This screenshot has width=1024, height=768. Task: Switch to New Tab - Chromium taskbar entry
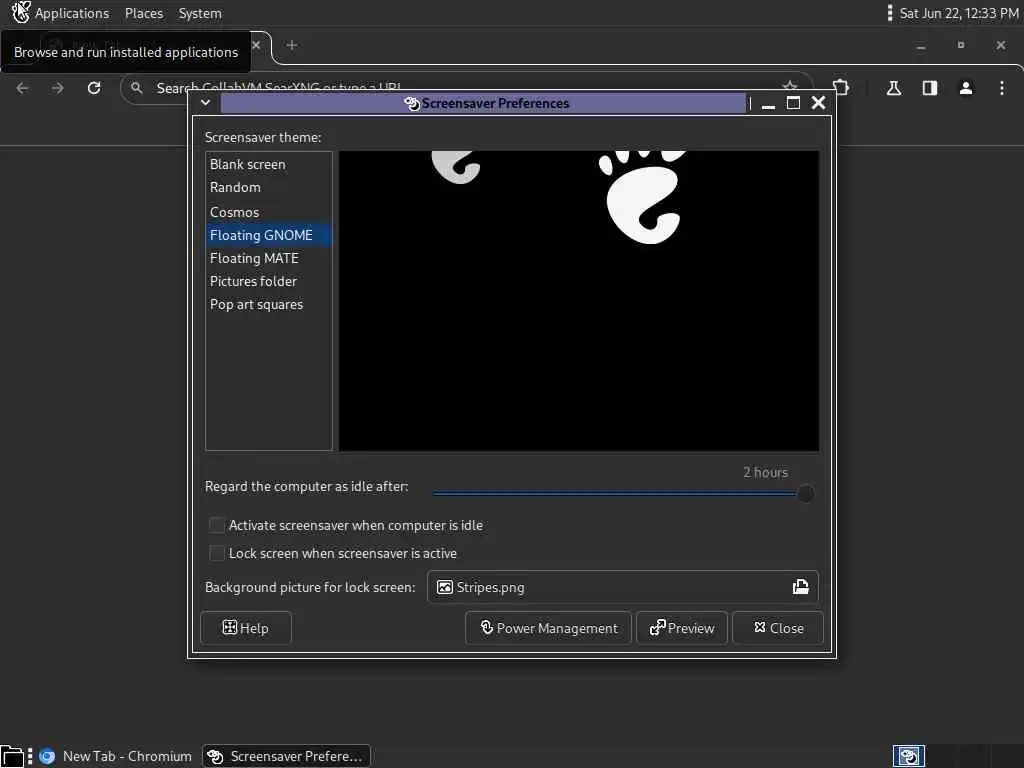coord(116,756)
